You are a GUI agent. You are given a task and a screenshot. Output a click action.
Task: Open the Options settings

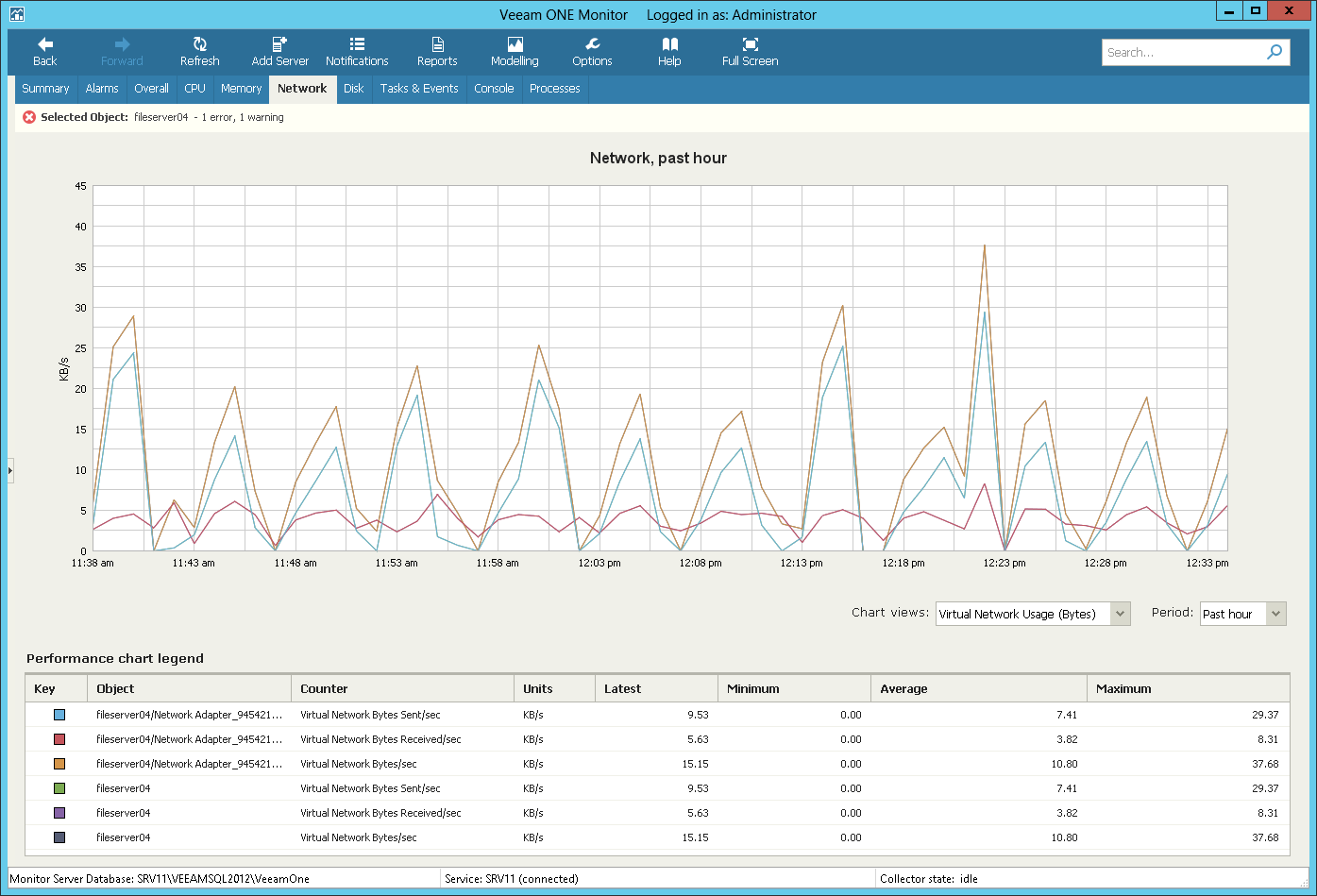click(x=592, y=52)
